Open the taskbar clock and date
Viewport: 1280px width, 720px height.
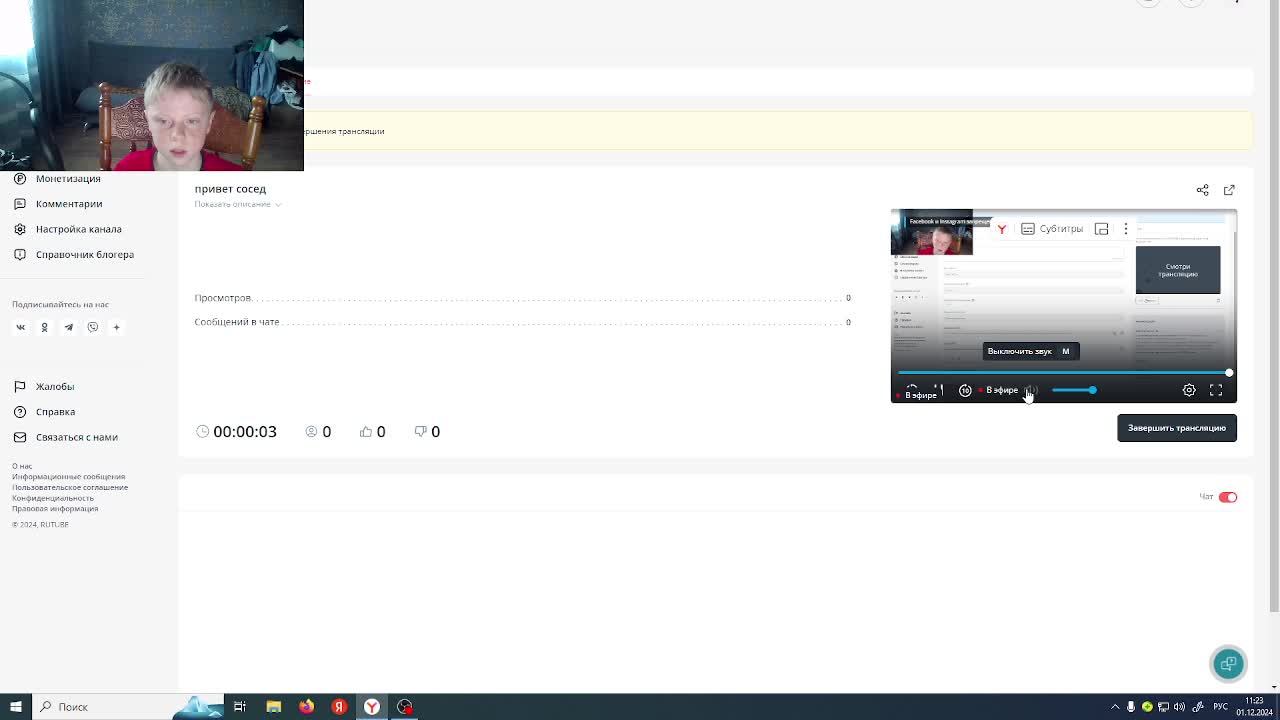[1254, 706]
